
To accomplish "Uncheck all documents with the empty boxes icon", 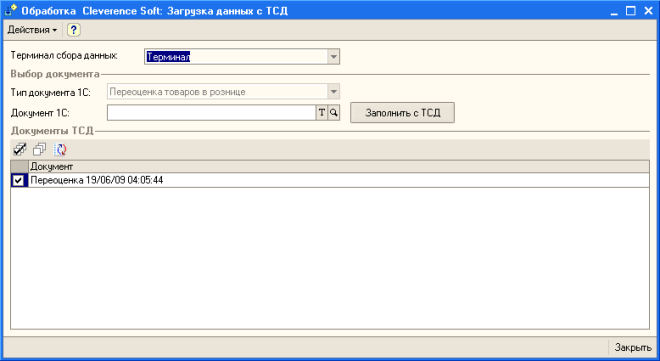I will [40, 149].
